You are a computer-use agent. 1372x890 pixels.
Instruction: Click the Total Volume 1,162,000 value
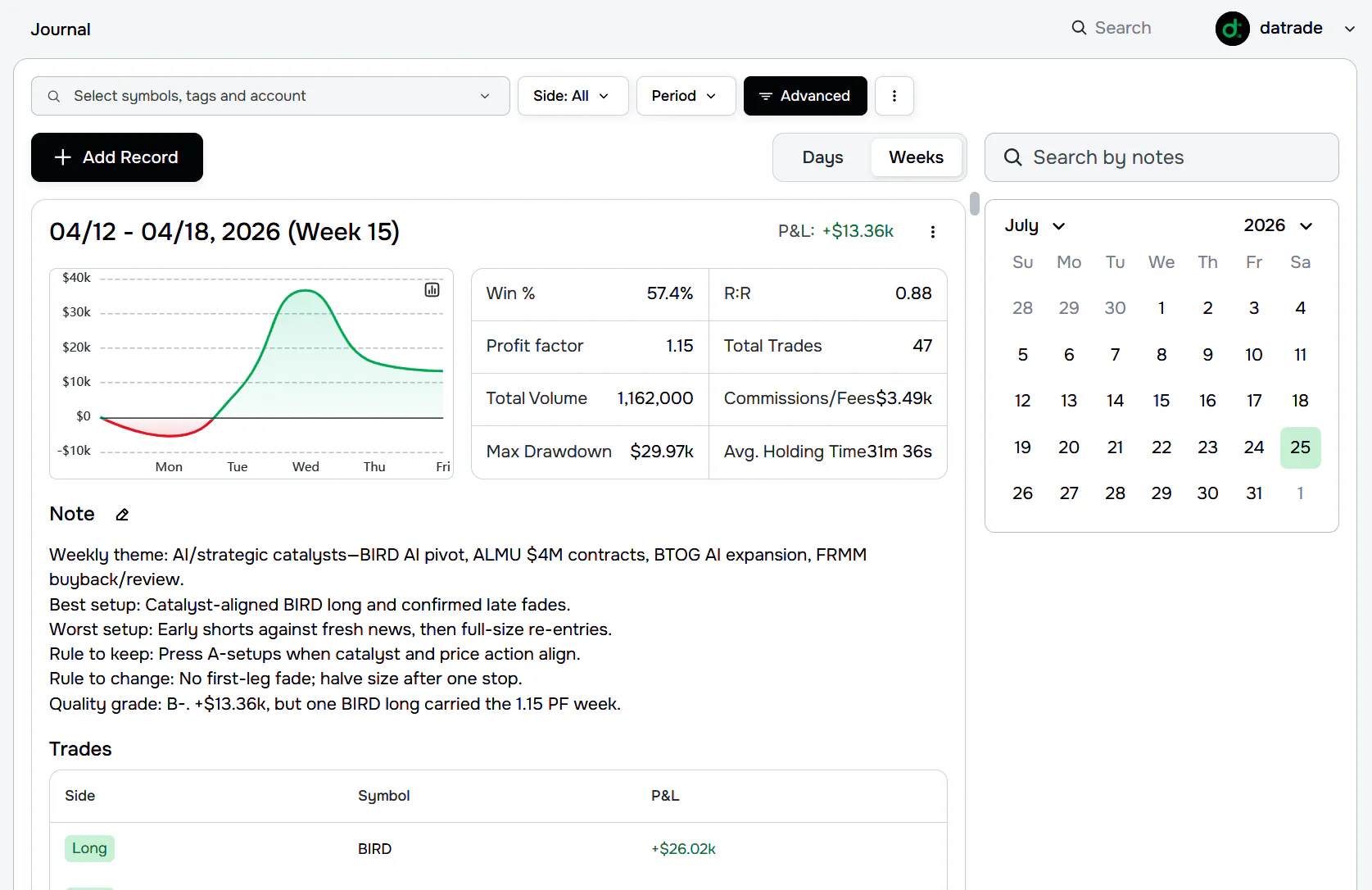[654, 398]
